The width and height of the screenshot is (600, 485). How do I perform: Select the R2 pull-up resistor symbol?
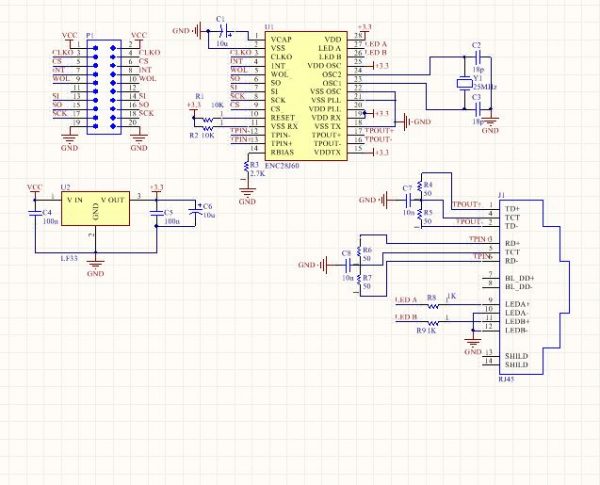click(207, 129)
